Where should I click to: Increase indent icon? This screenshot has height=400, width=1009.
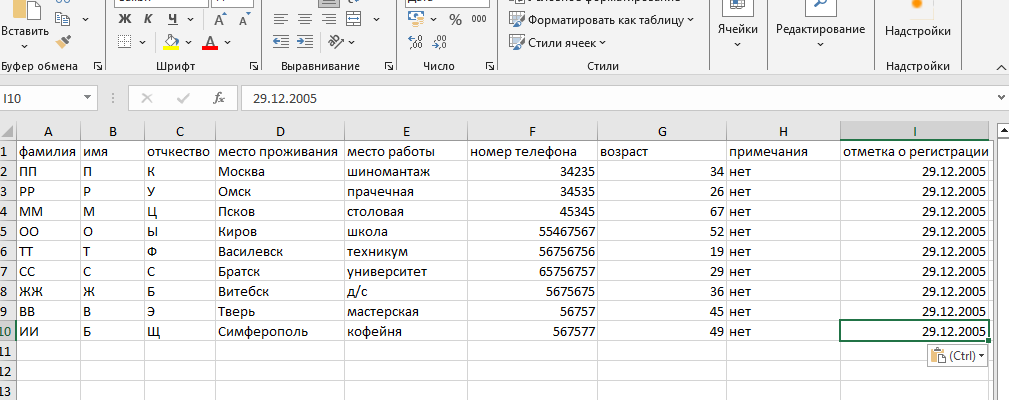[304, 42]
